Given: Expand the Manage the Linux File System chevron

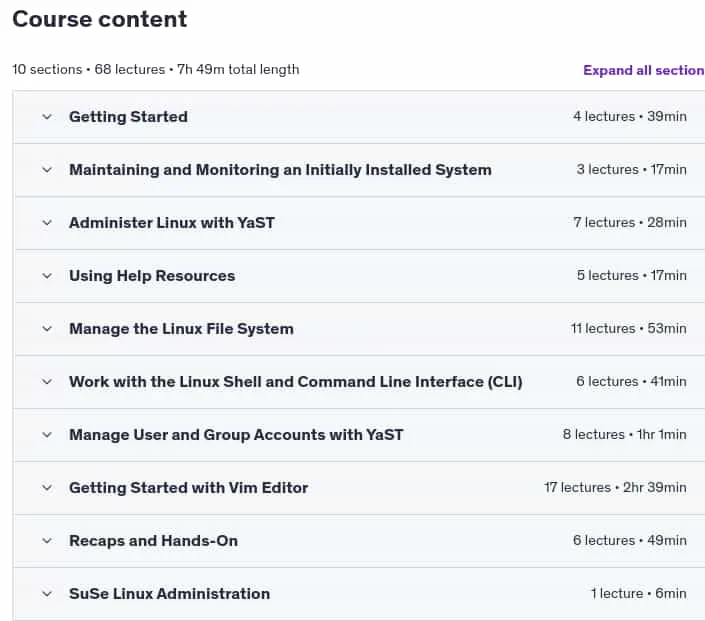Looking at the screenshot, I should tap(47, 329).
